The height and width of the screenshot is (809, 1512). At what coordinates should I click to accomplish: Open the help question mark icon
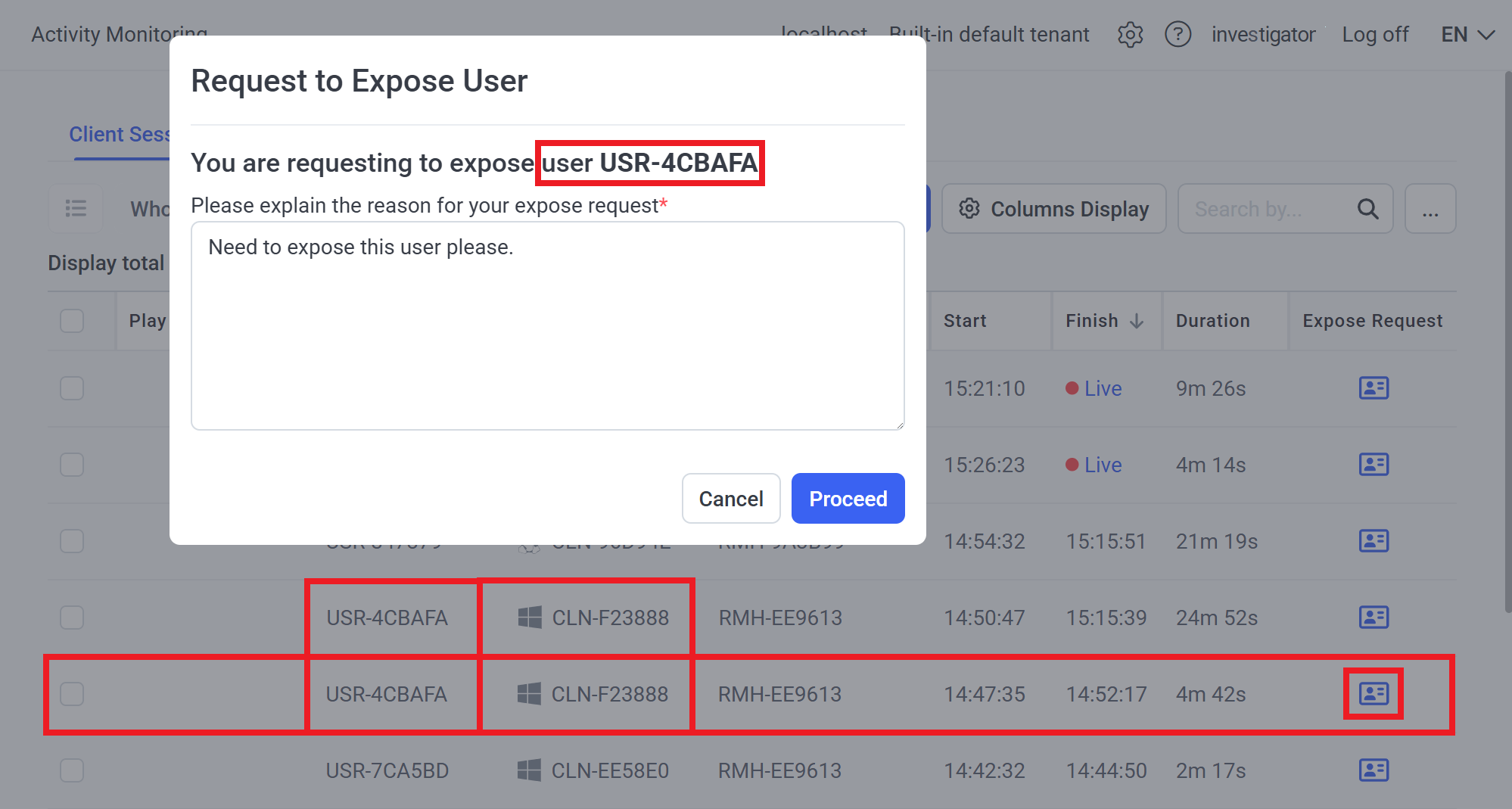pos(1178,35)
